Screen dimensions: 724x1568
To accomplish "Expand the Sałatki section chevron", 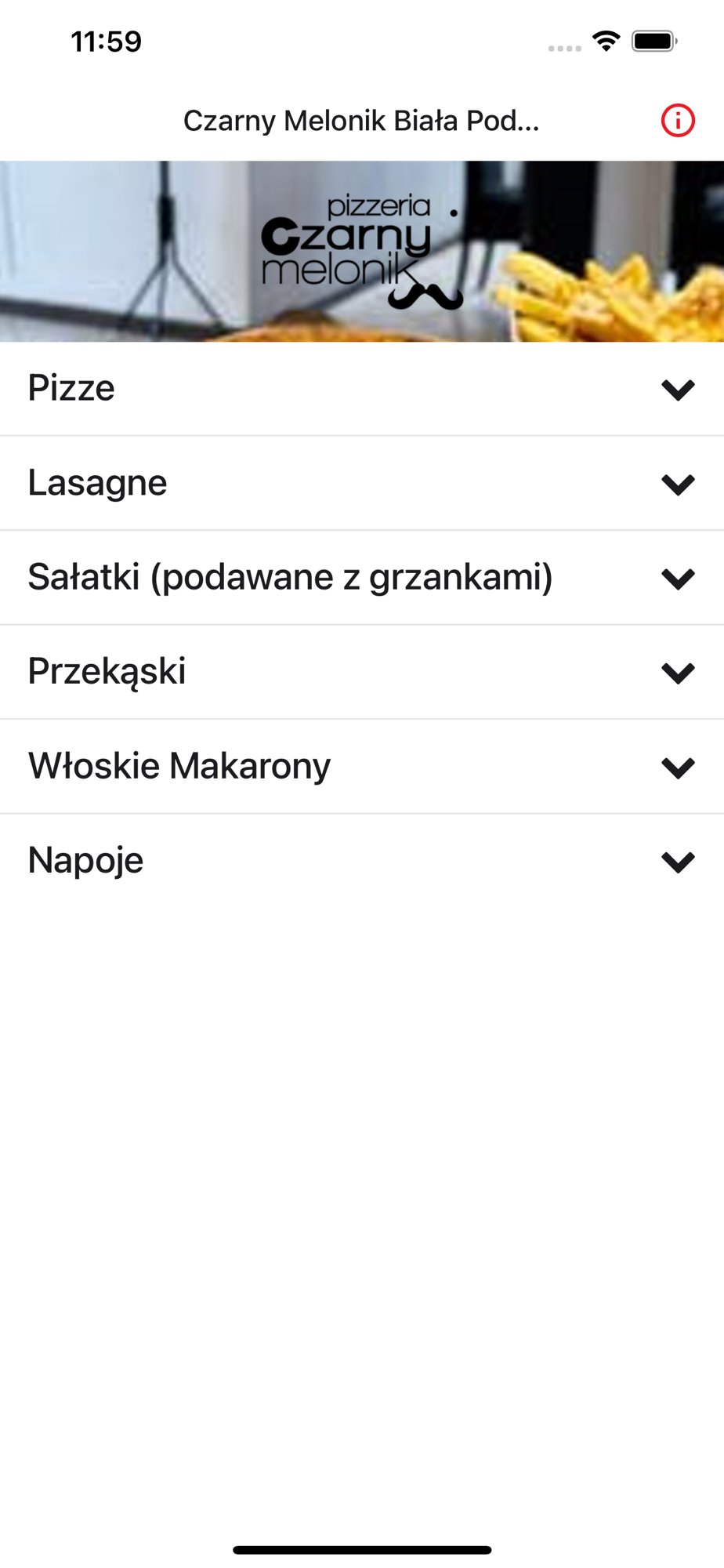I will tap(678, 579).
